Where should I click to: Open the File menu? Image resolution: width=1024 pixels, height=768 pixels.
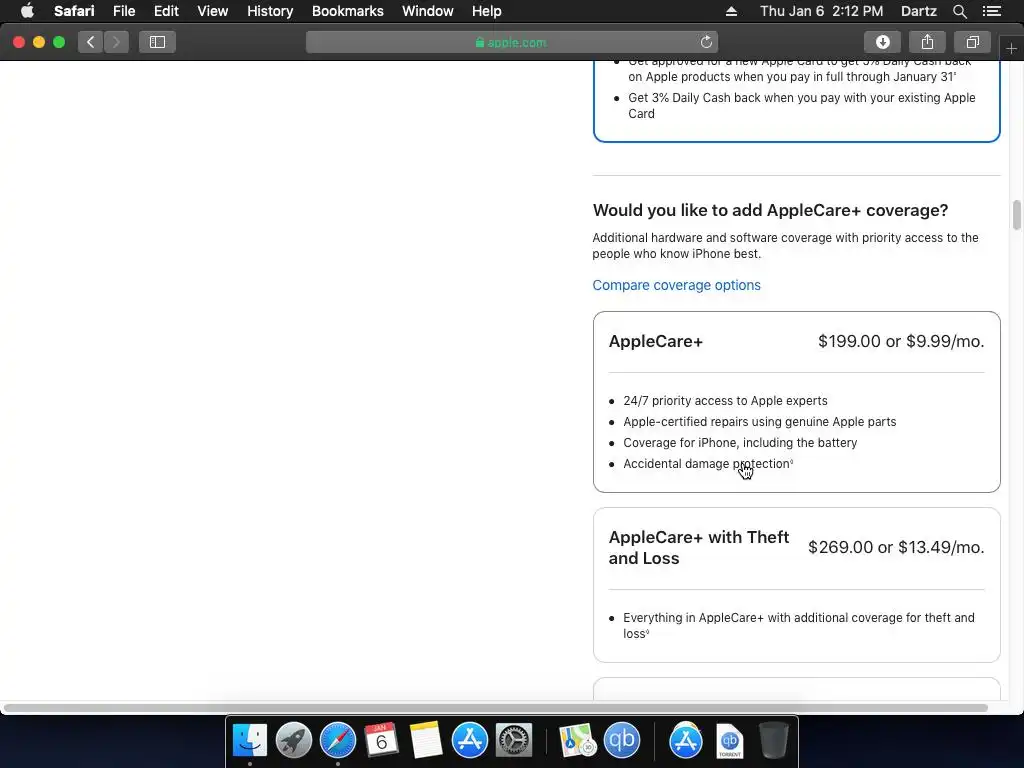pos(124,11)
